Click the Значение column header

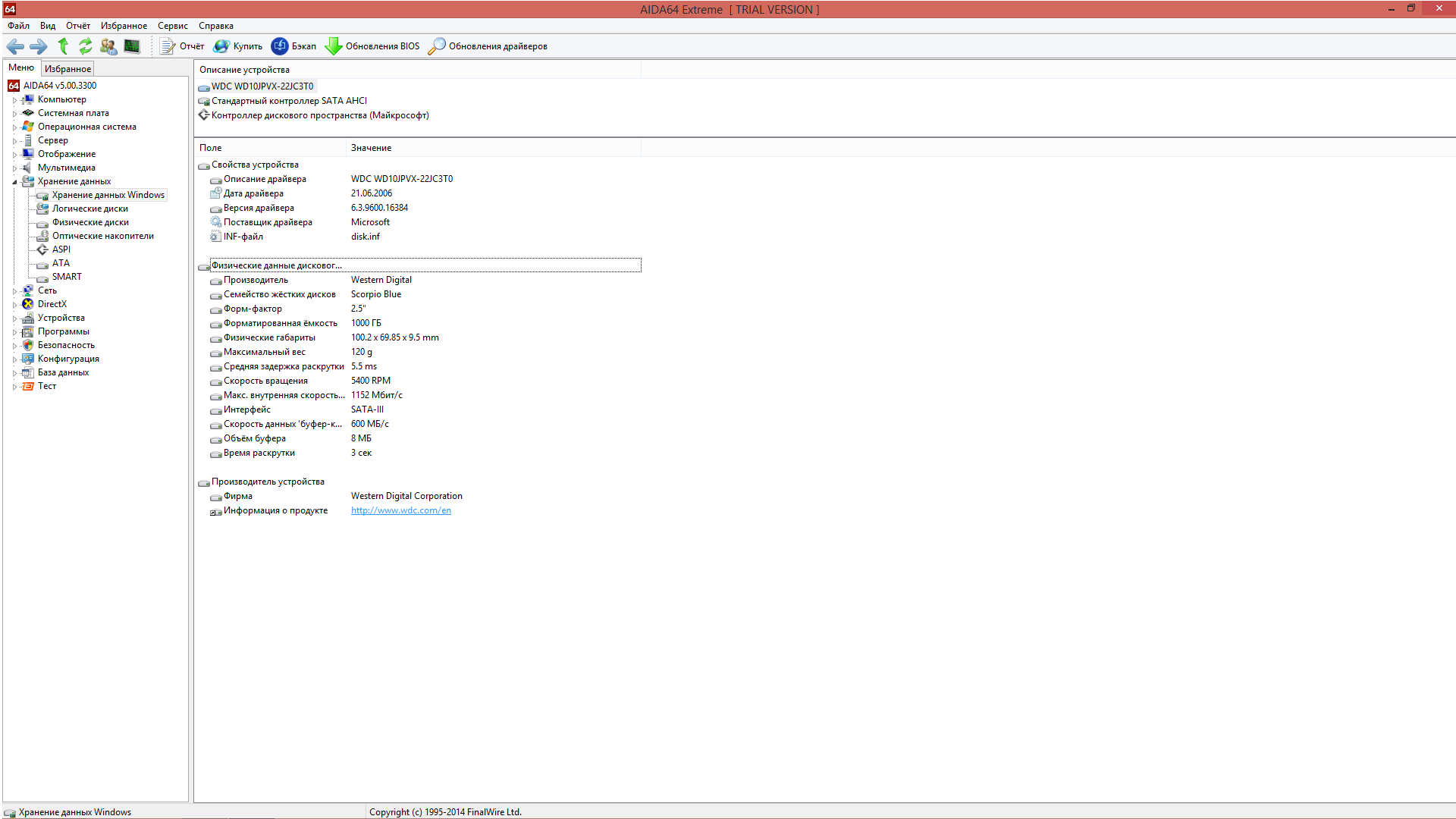point(371,148)
